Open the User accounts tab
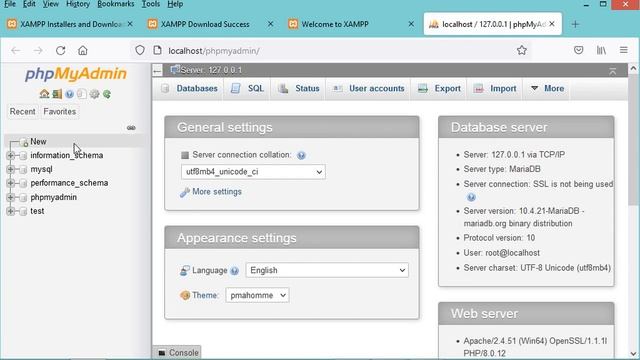Image resolution: width=640 pixels, height=360 pixels. (369, 89)
